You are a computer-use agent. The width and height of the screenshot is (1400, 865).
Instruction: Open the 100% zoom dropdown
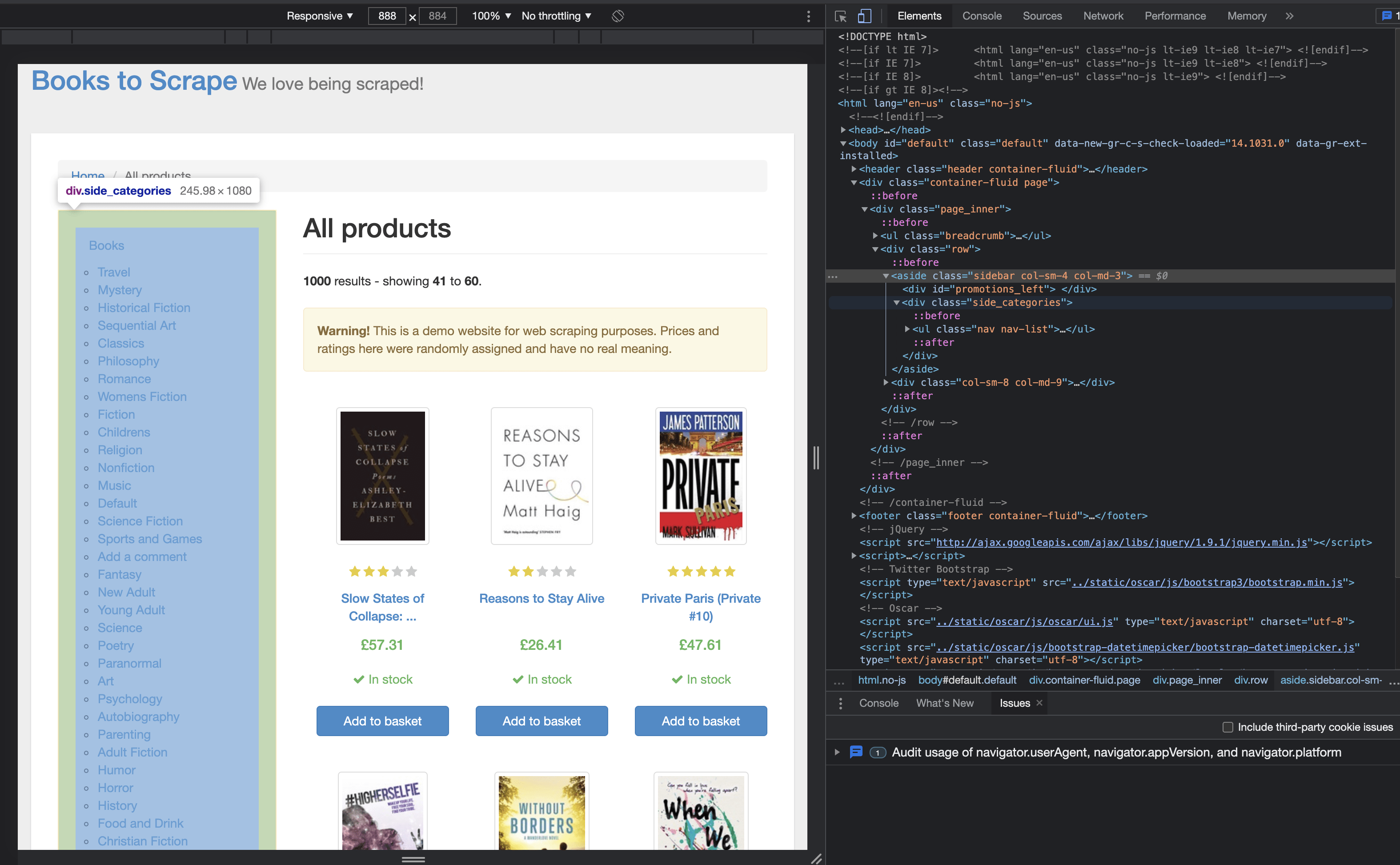[491, 16]
